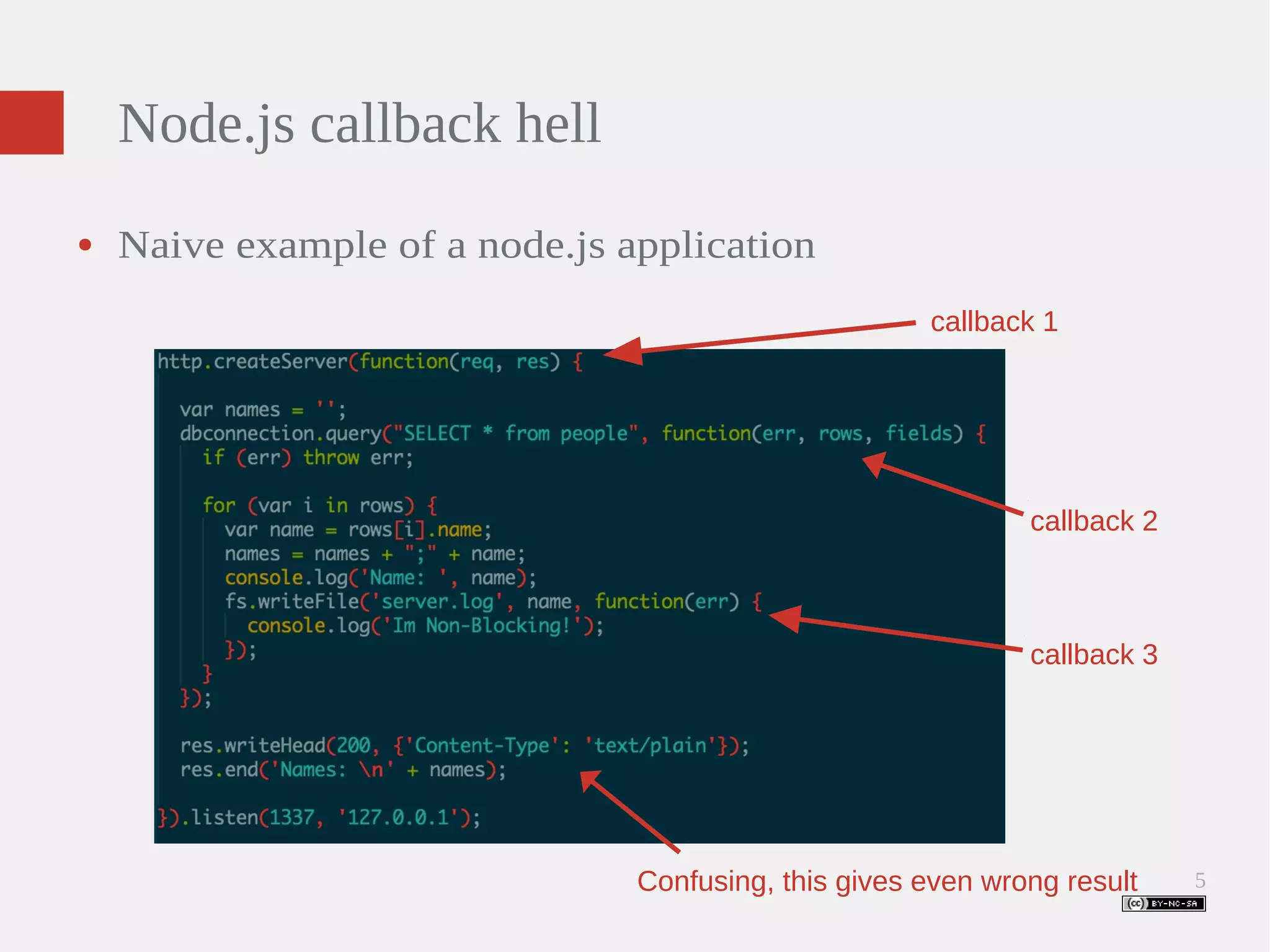Click the res.writeHead(200) code line
This screenshot has height=952, width=1270.
click(x=464, y=745)
